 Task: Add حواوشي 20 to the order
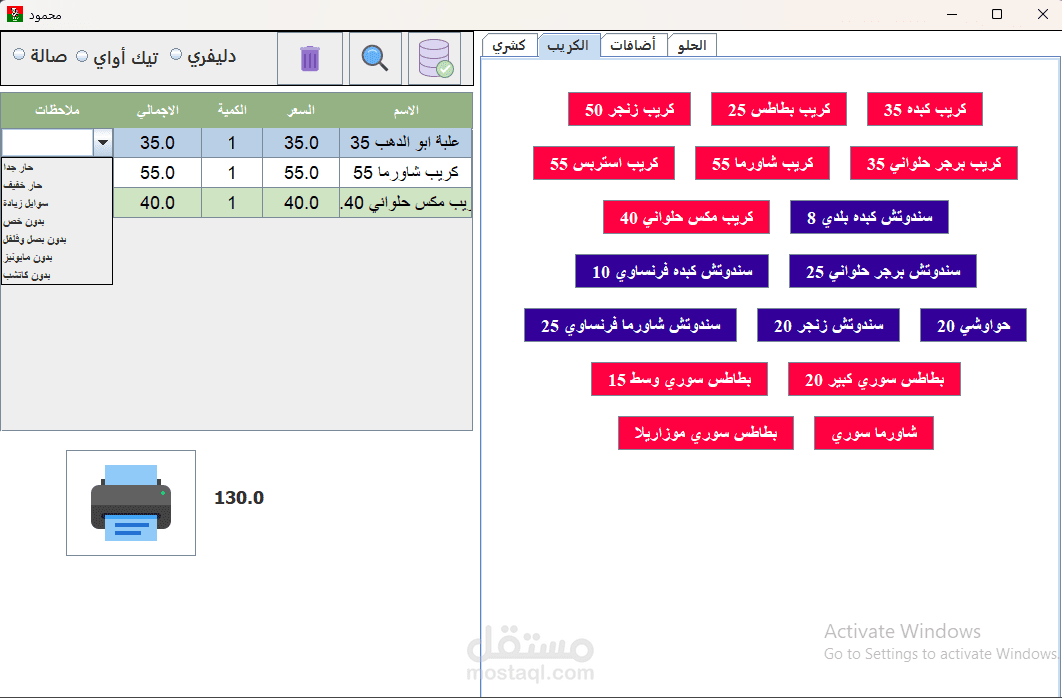click(x=973, y=326)
